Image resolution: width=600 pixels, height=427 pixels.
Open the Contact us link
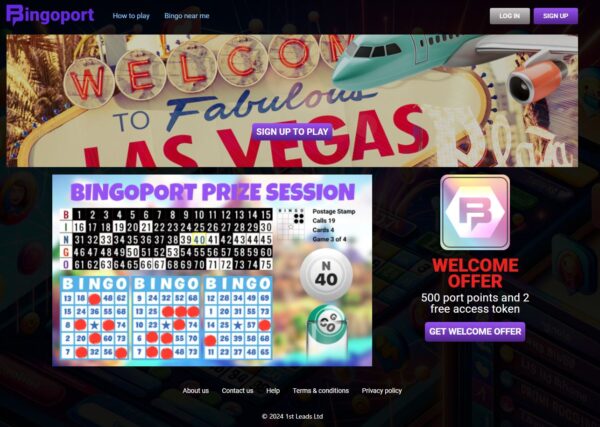click(x=237, y=391)
